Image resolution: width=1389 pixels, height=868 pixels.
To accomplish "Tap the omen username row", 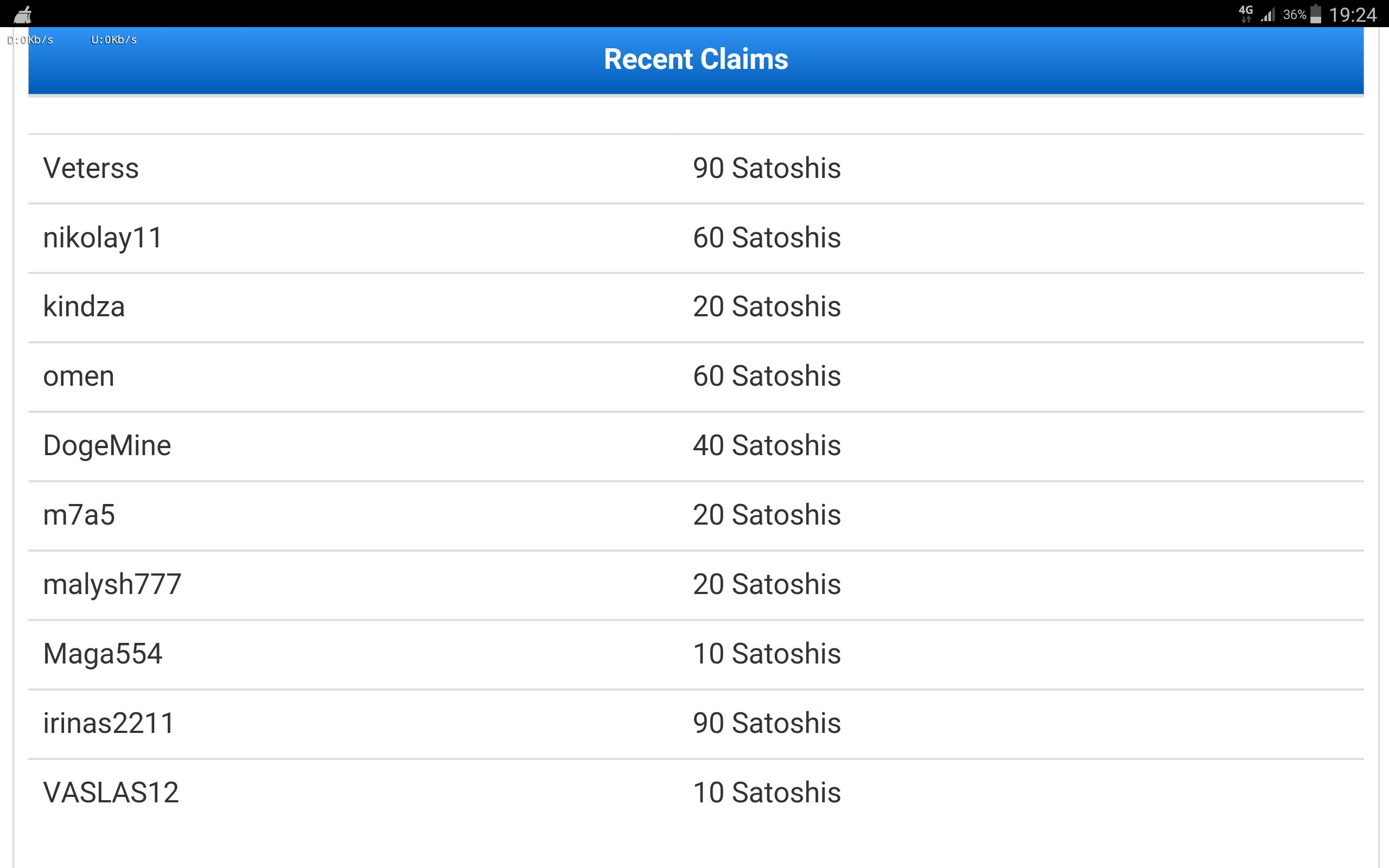I will 79,376.
